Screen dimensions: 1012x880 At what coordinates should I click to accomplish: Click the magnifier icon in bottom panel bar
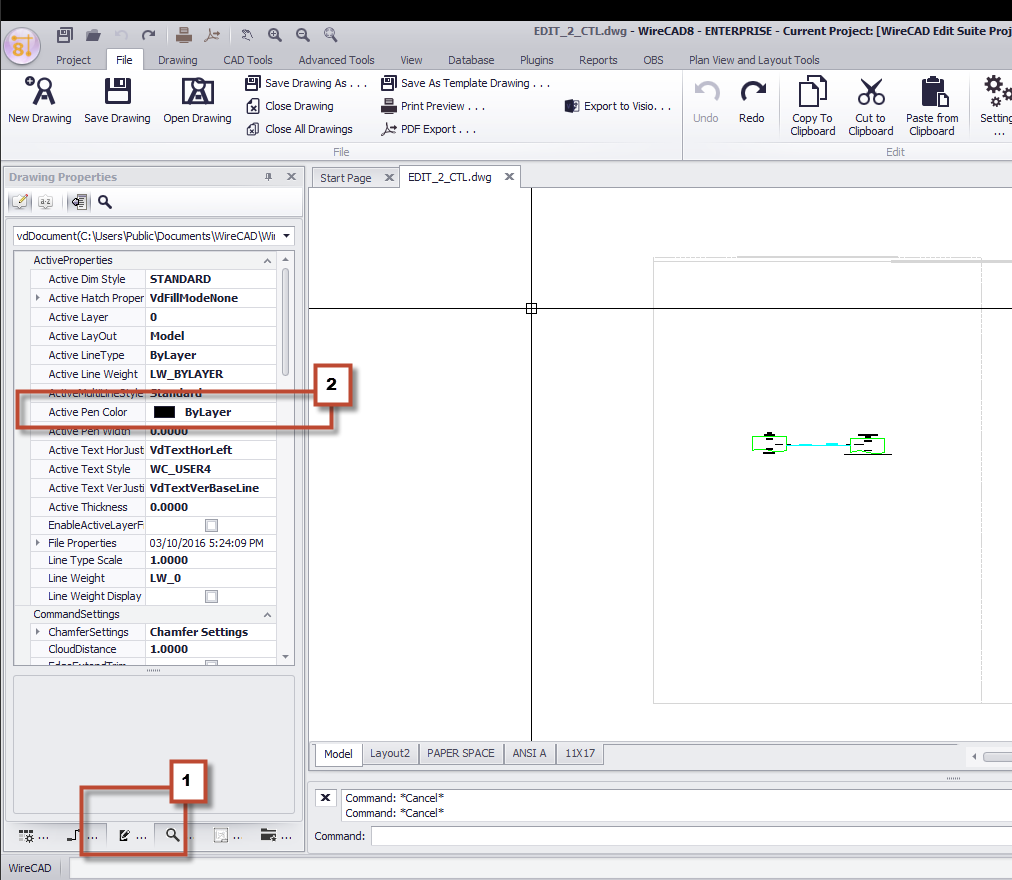pos(172,835)
